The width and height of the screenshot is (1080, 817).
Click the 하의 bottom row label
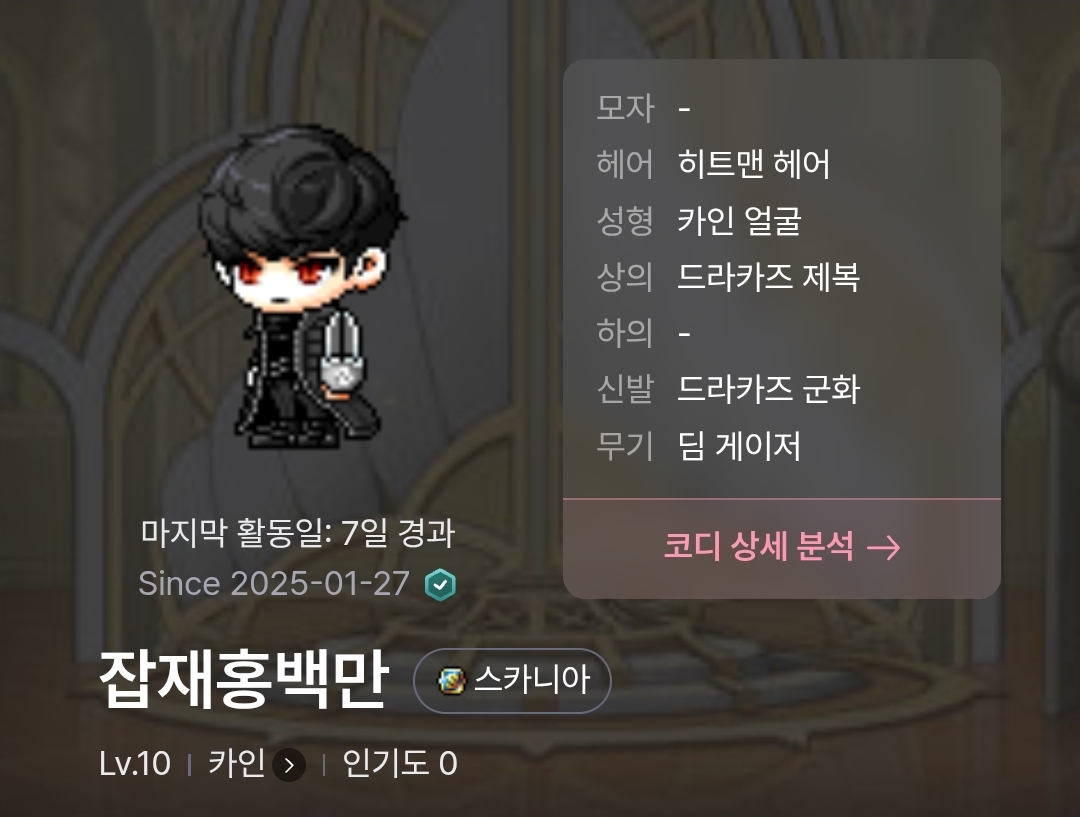(x=625, y=333)
